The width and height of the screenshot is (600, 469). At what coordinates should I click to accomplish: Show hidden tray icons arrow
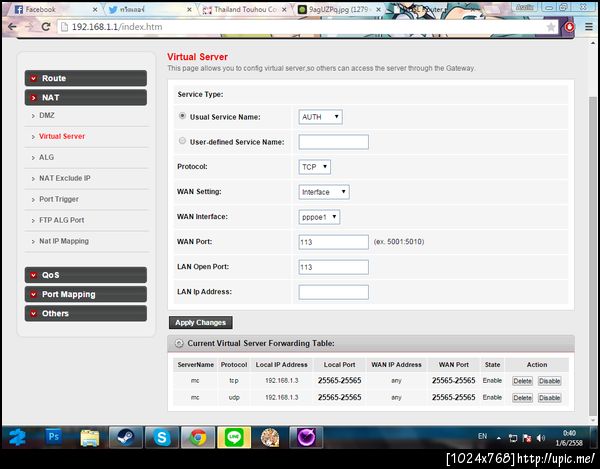[x=499, y=438]
